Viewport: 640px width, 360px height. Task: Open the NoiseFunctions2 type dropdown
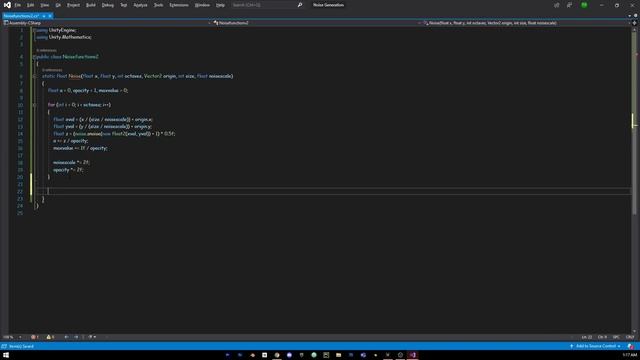click(x=316, y=23)
